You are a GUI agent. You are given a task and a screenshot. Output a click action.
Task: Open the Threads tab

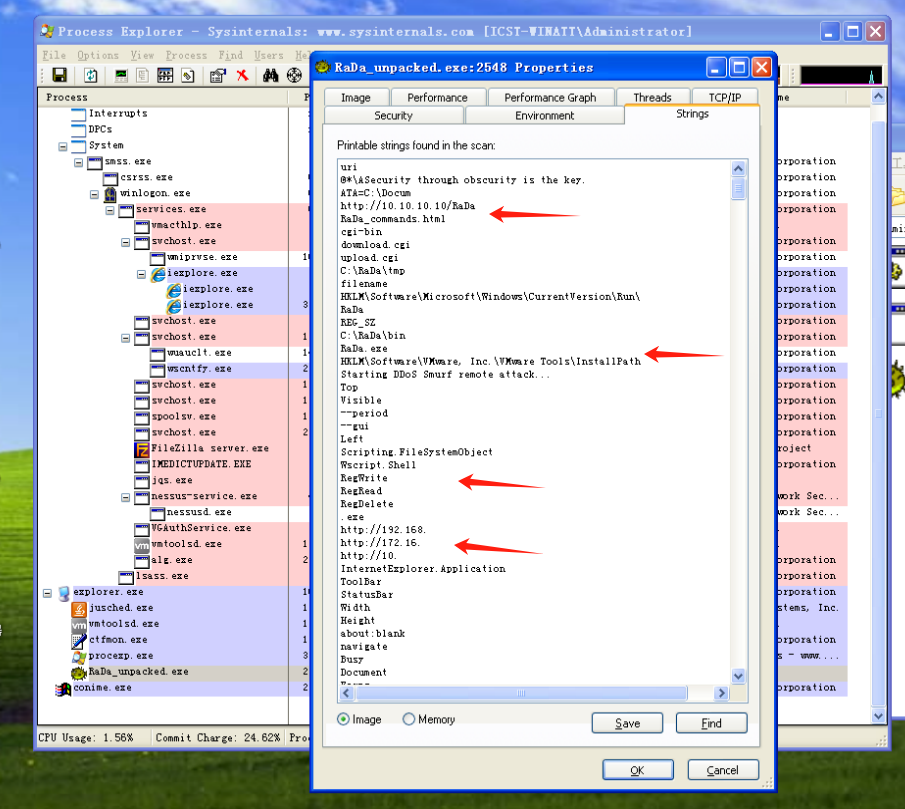click(652, 98)
